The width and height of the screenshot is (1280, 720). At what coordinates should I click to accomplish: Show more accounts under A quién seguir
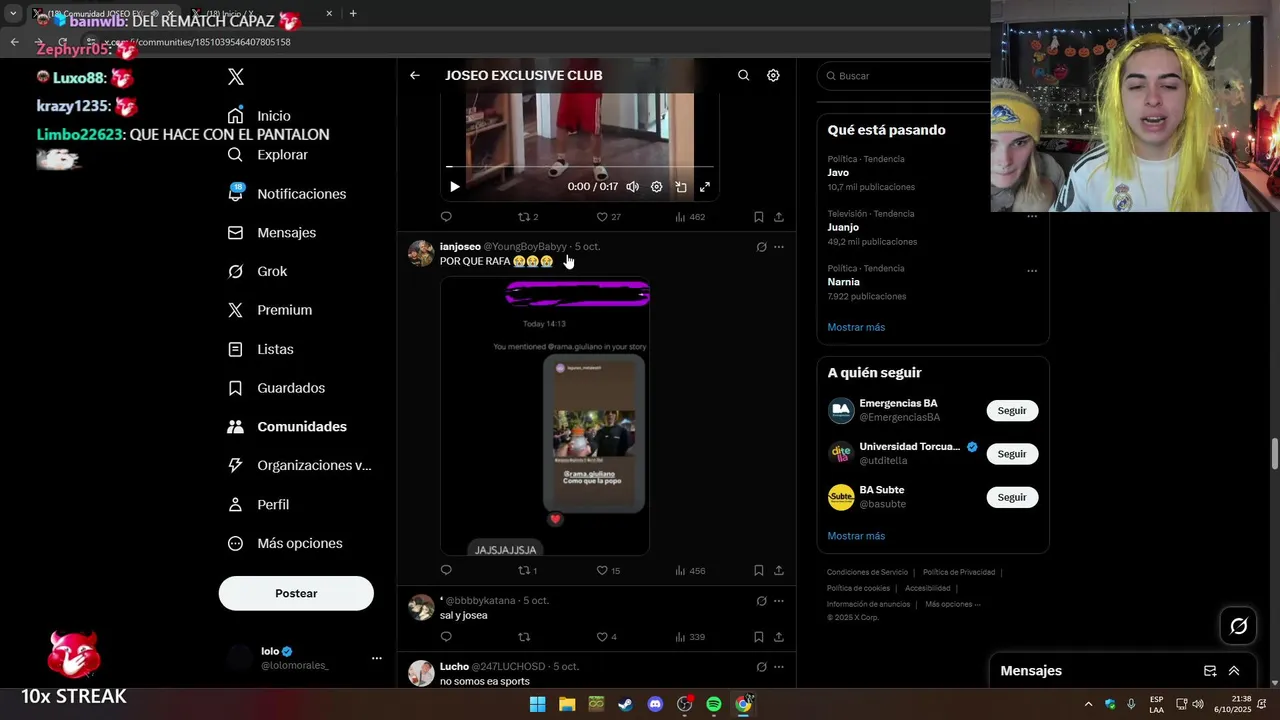[856, 536]
